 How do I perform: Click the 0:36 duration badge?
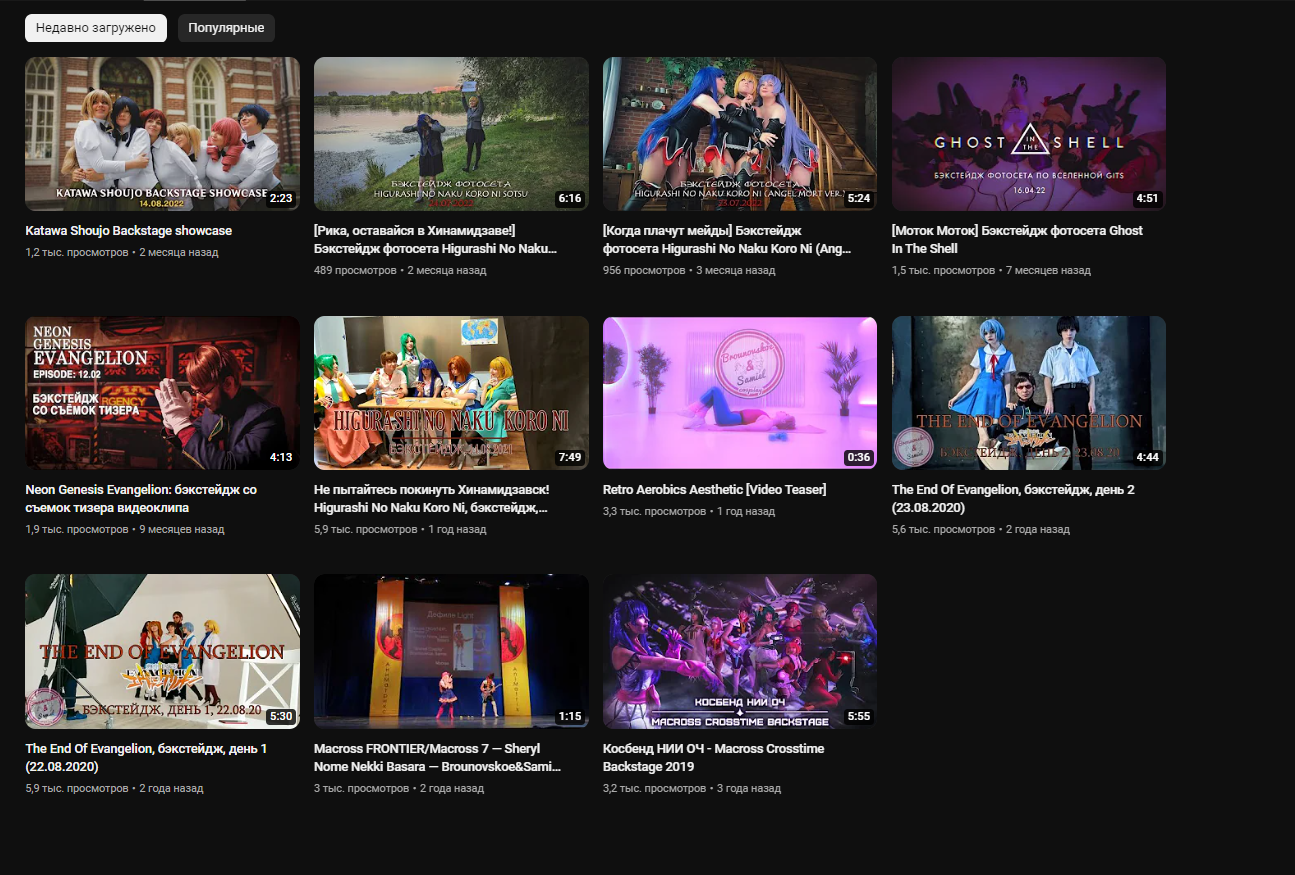[859, 457]
